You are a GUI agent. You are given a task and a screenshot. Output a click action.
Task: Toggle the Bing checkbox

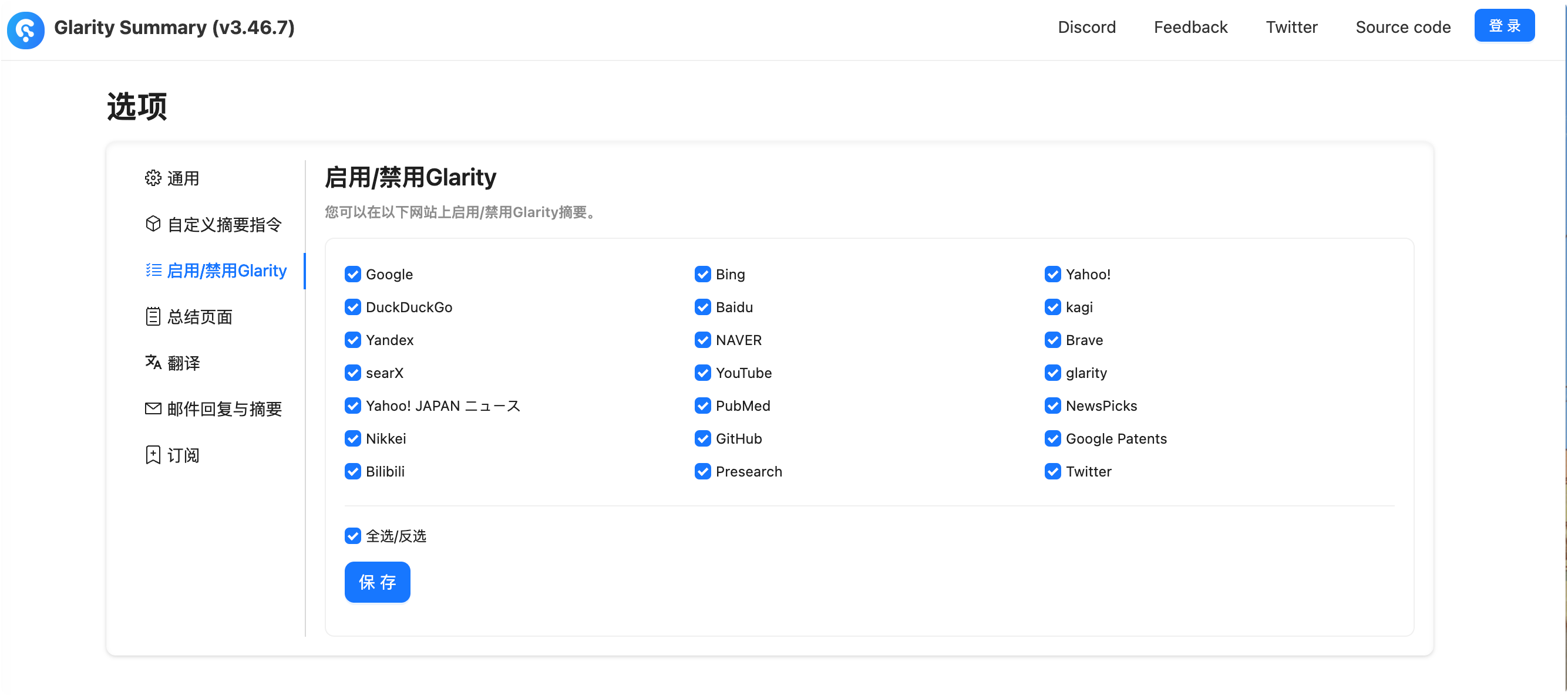click(702, 275)
